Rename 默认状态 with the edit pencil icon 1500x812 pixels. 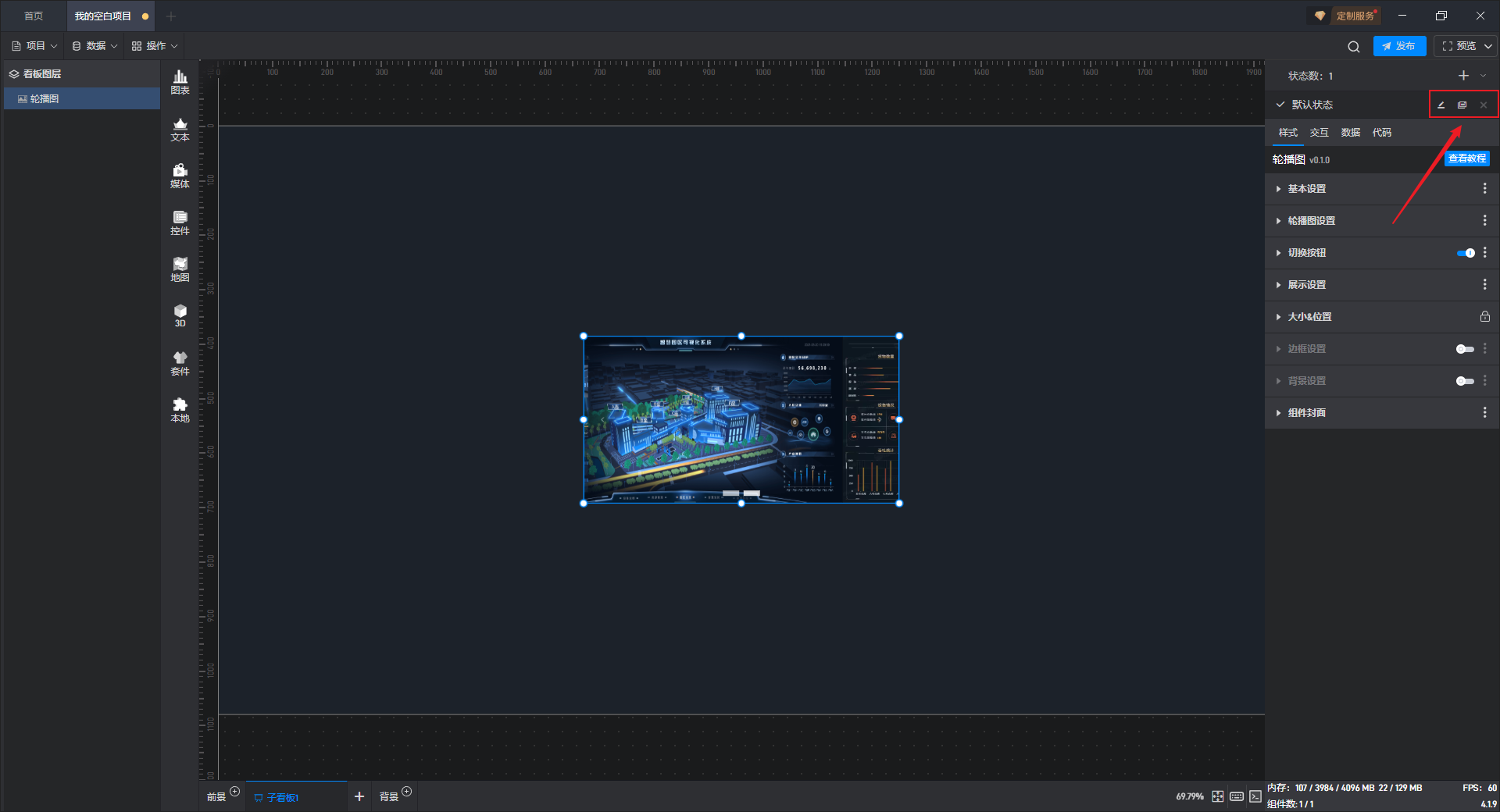tap(1441, 105)
